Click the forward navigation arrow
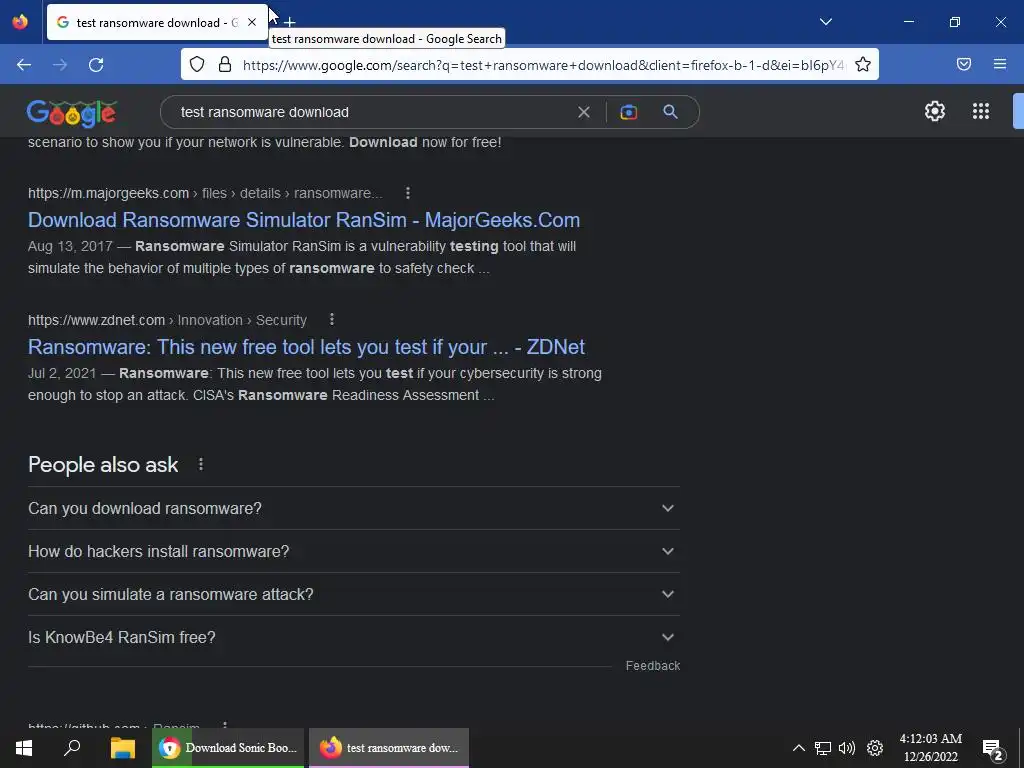The height and width of the screenshot is (768, 1024). point(60,65)
